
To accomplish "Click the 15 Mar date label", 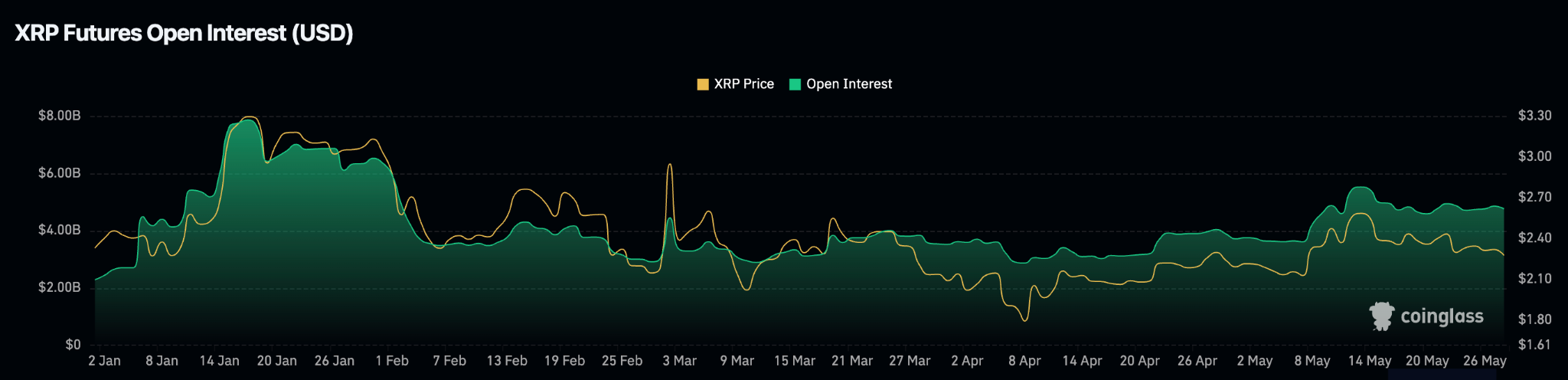I will tap(795, 361).
